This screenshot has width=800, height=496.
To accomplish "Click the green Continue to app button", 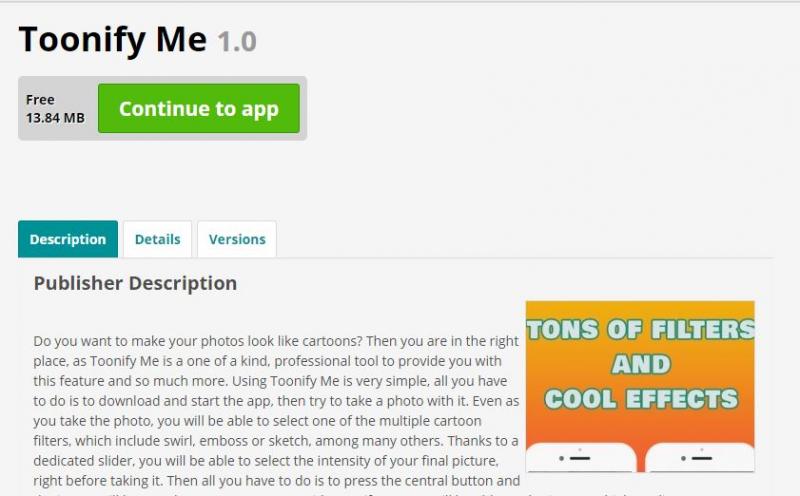I will (198, 108).
